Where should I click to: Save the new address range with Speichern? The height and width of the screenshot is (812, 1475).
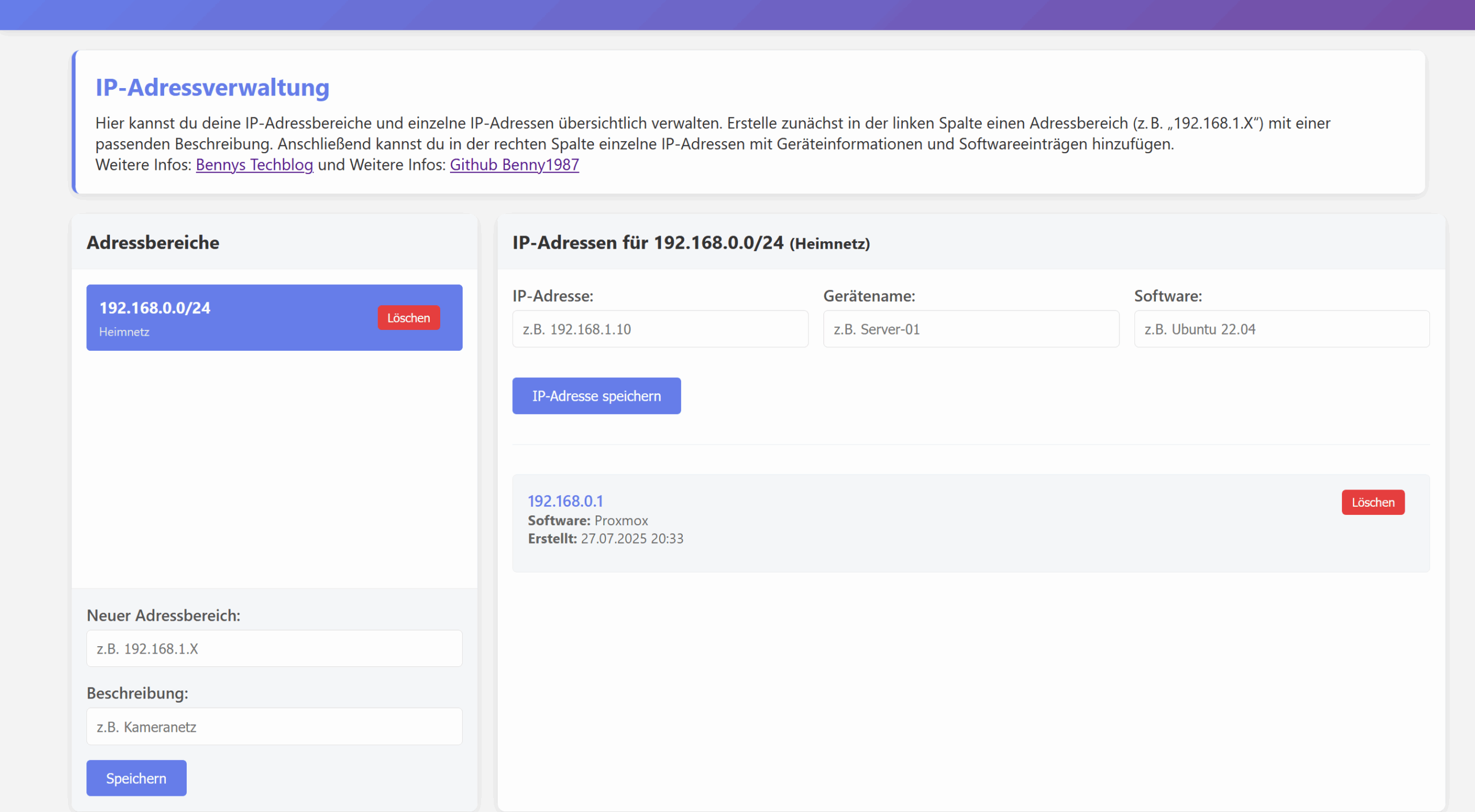tap(136, 778)
